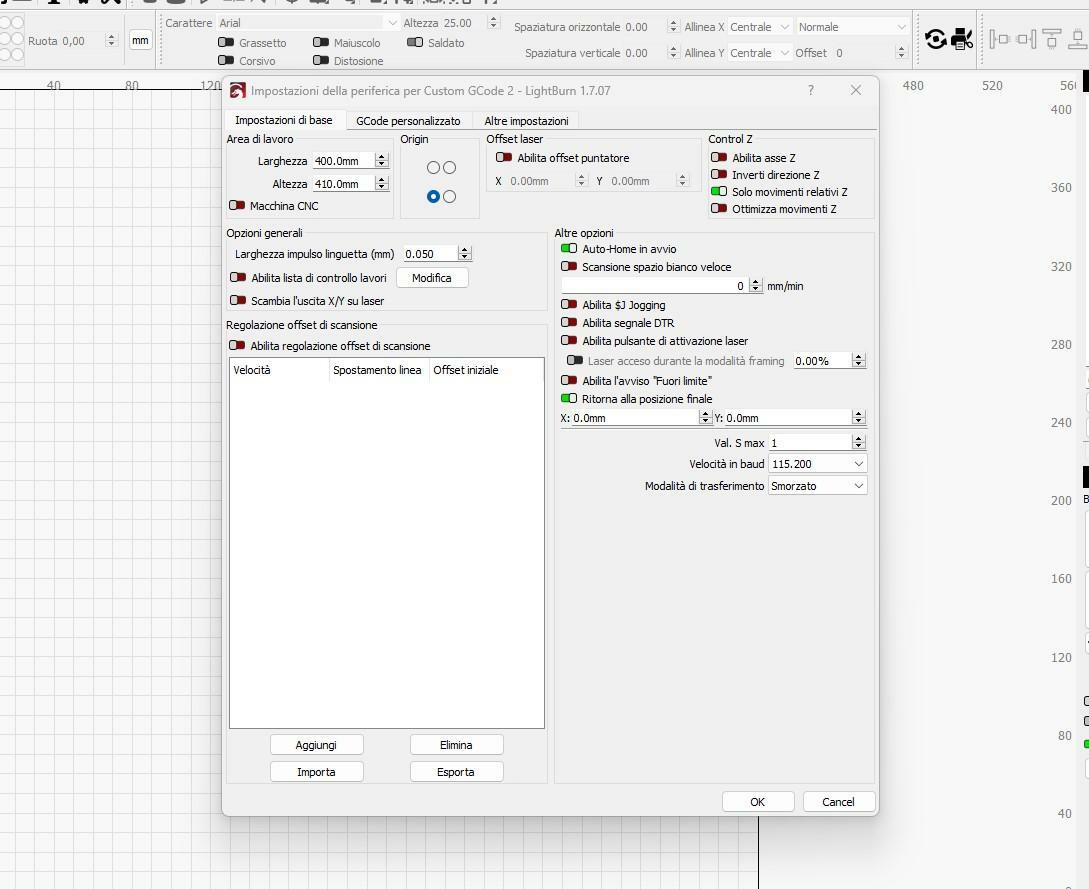Expand the Modalità di trasferimento dropdown

point(817,486)
